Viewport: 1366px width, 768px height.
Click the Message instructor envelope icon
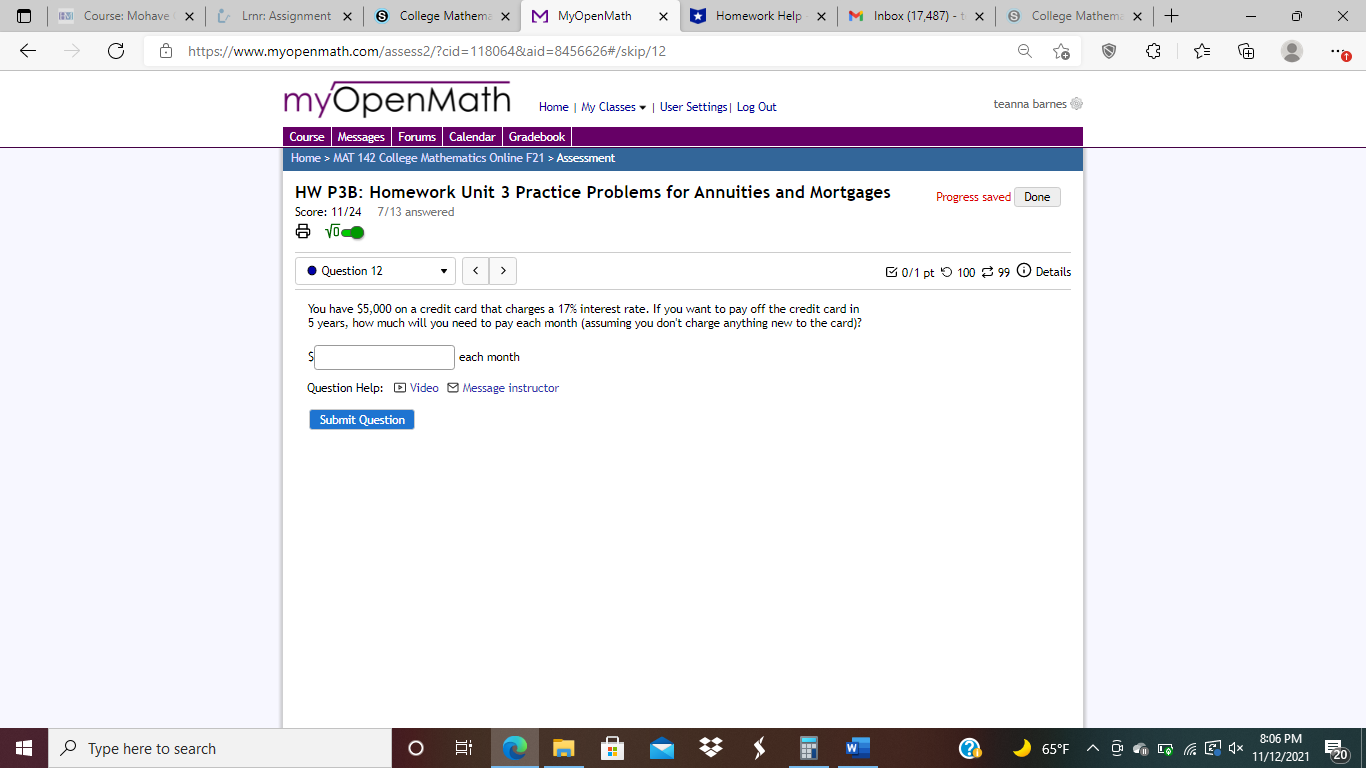point(452,388)
